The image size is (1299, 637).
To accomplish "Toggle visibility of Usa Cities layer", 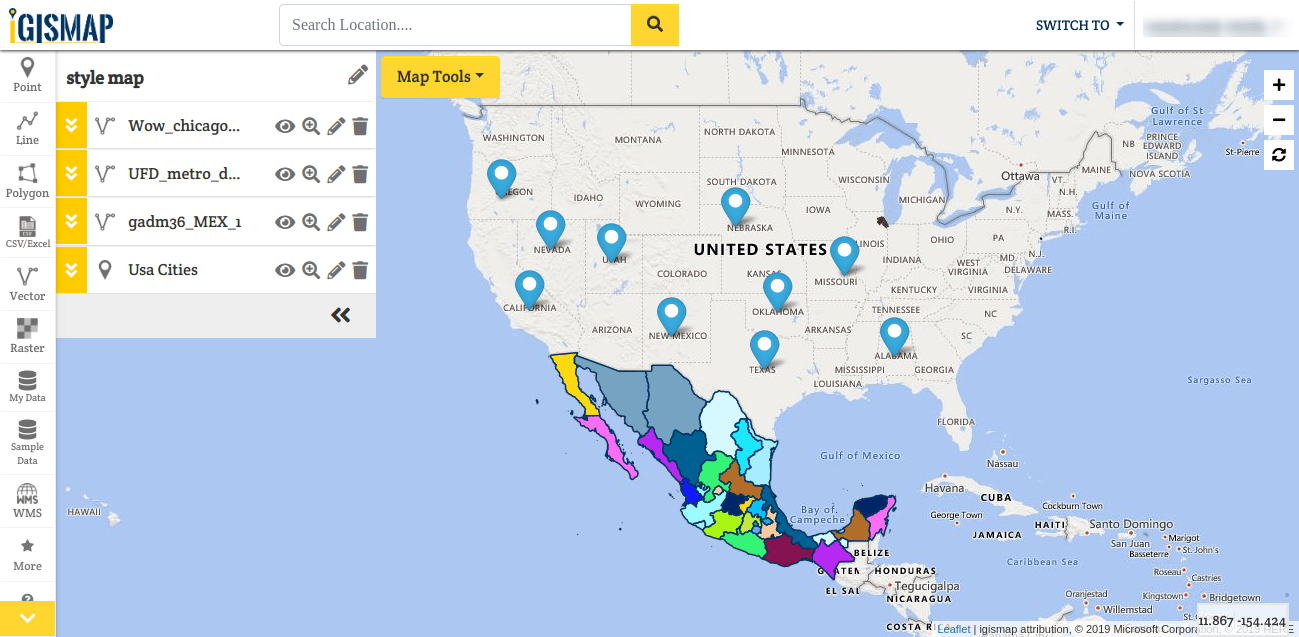I will point(285,270).
